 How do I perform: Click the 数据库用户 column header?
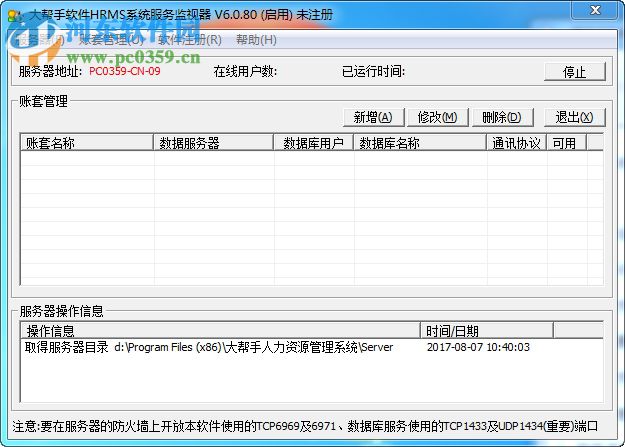(x=314, y=143)
